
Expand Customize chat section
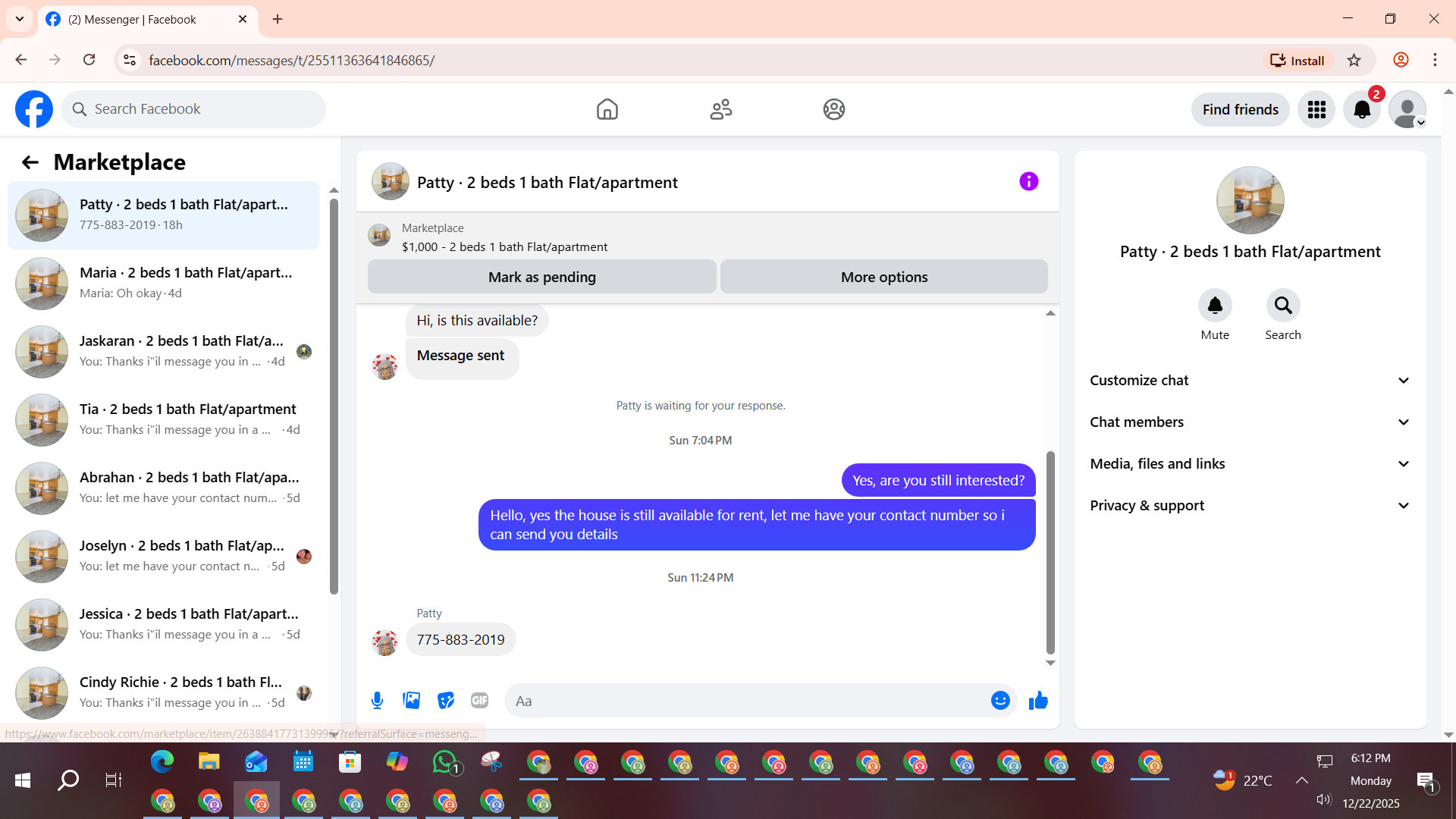point(1250,381)
